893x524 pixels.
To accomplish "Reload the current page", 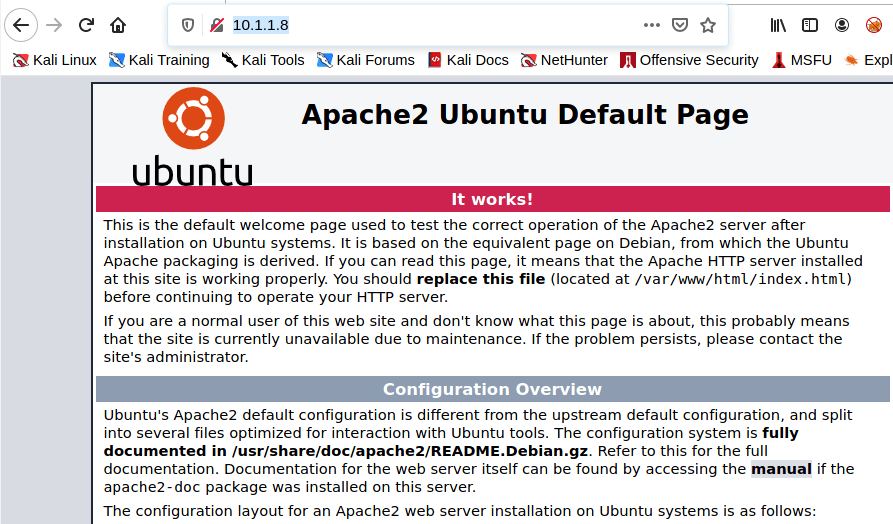I will click(86, 25).
